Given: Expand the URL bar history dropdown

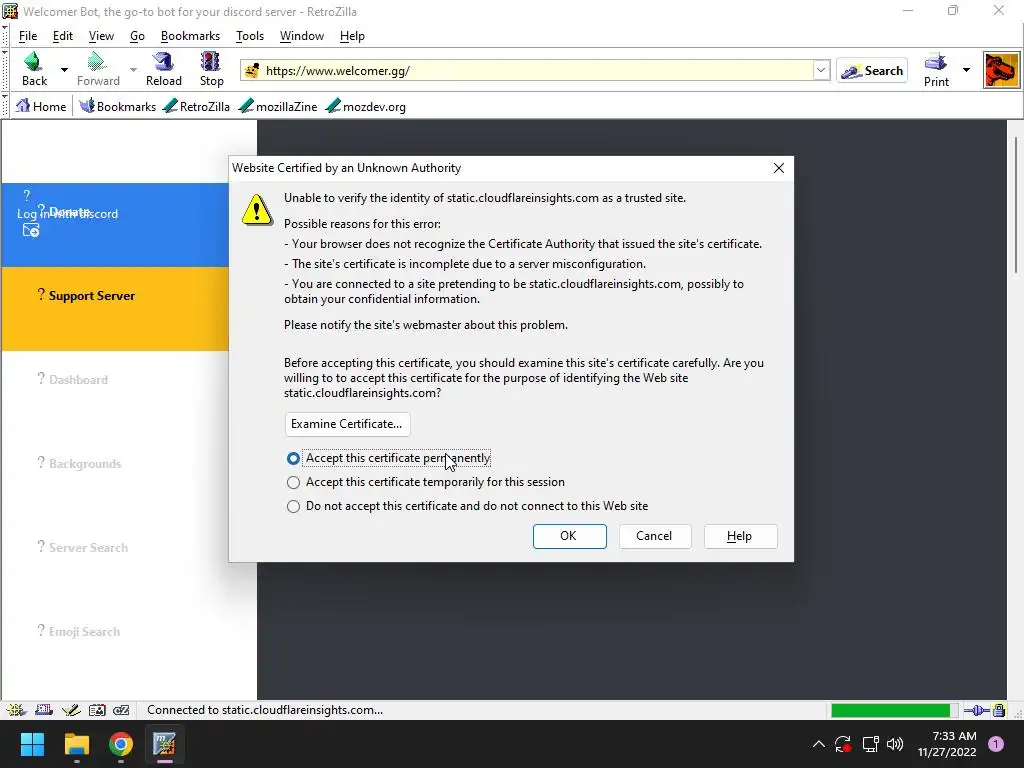Looking at the screenshot, I should click(x=821, y=70).
